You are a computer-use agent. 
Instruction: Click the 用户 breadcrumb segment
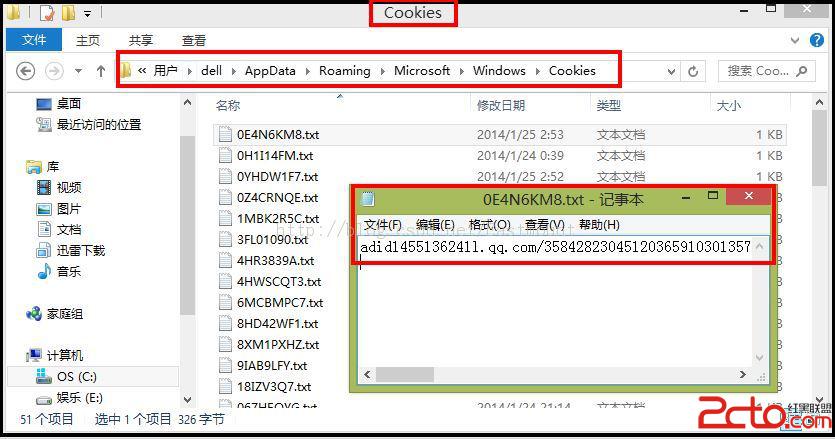pyautogui.click(x=165, y=70)
